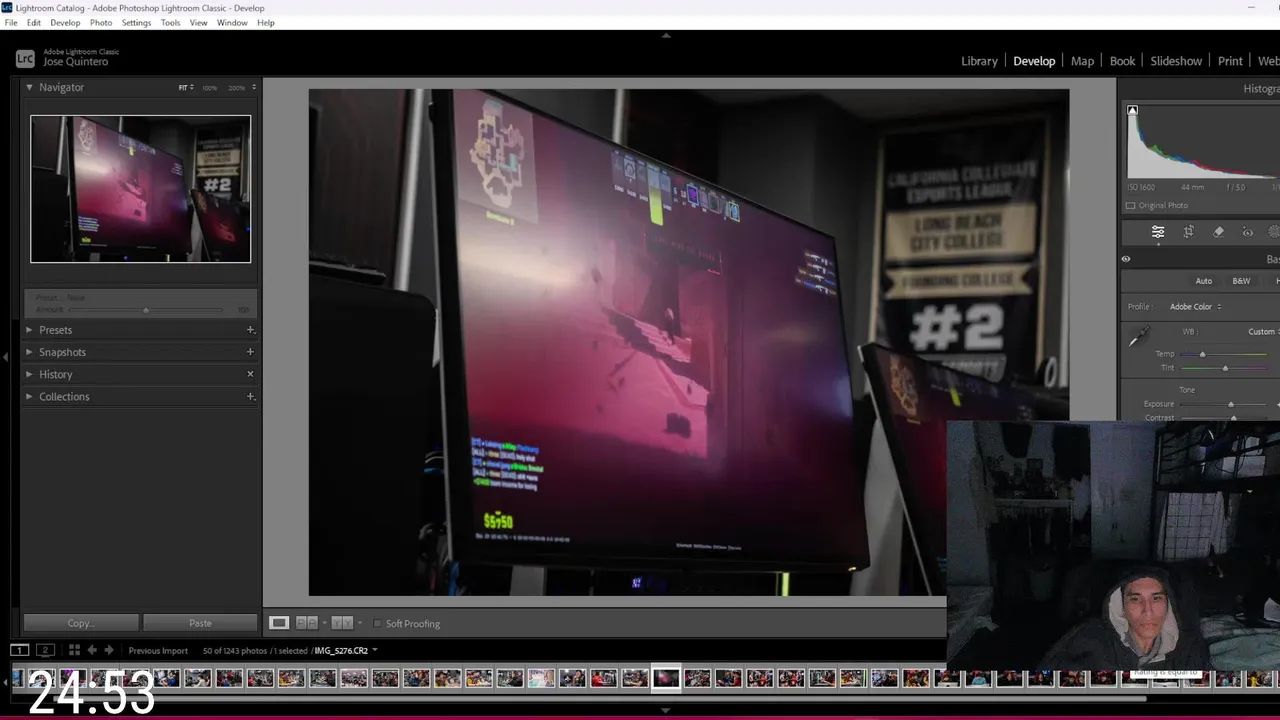1280x720 pixels.
Task: Open the Help menu
Action: 265,23
